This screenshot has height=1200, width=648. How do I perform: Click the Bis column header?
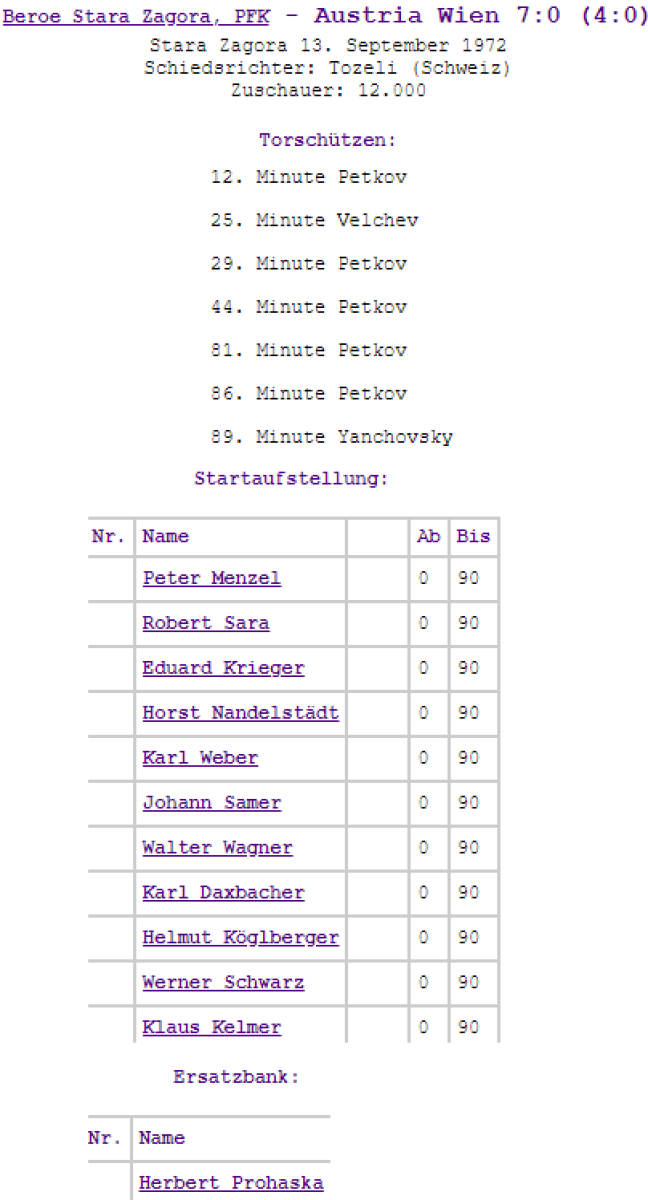pos(473,536)
